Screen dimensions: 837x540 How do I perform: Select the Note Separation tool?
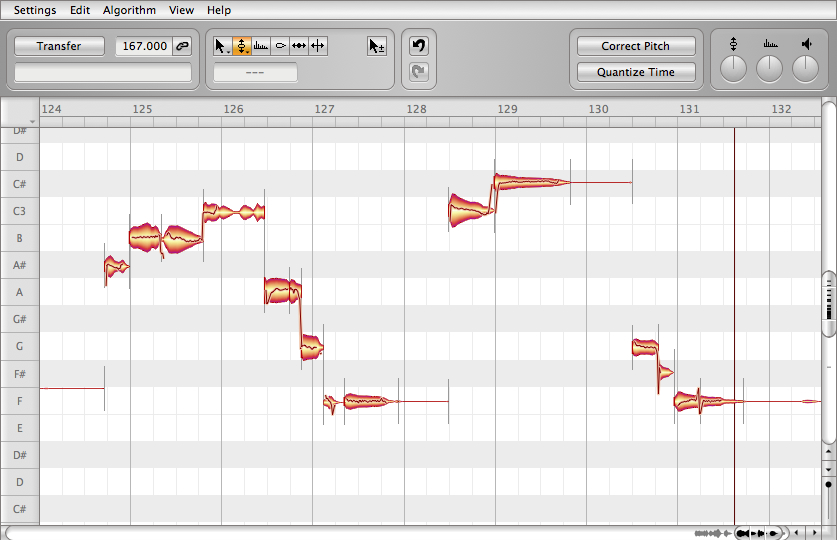(318, 46)
